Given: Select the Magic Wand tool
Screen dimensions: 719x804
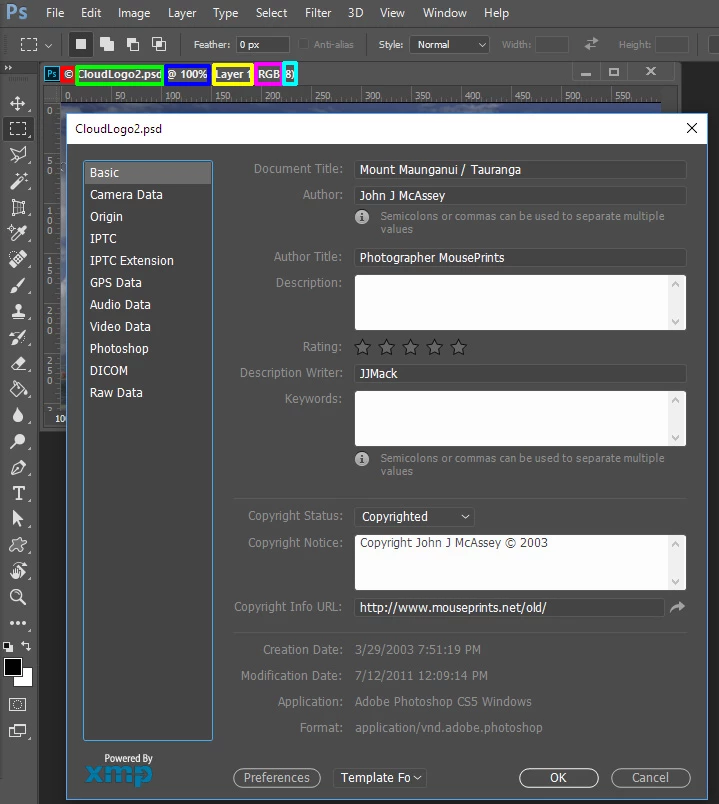Looking at the screenshot, I should [x=18, y=181].
